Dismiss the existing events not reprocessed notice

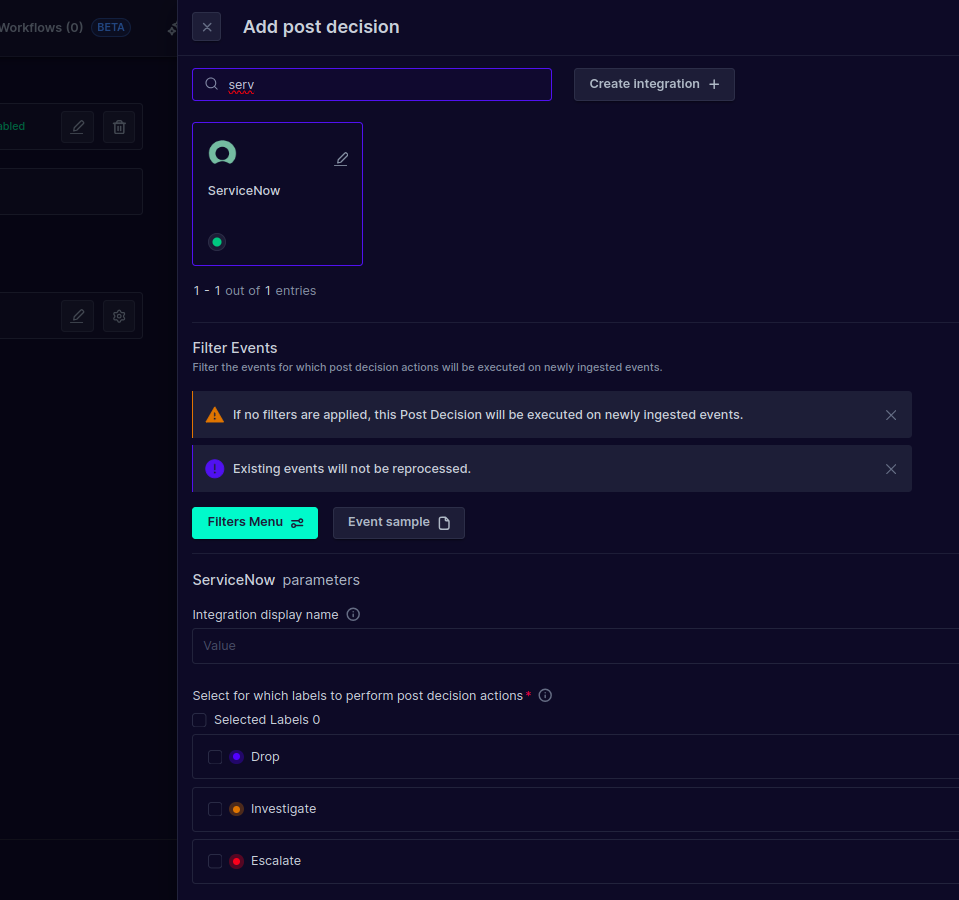point(890,469)
